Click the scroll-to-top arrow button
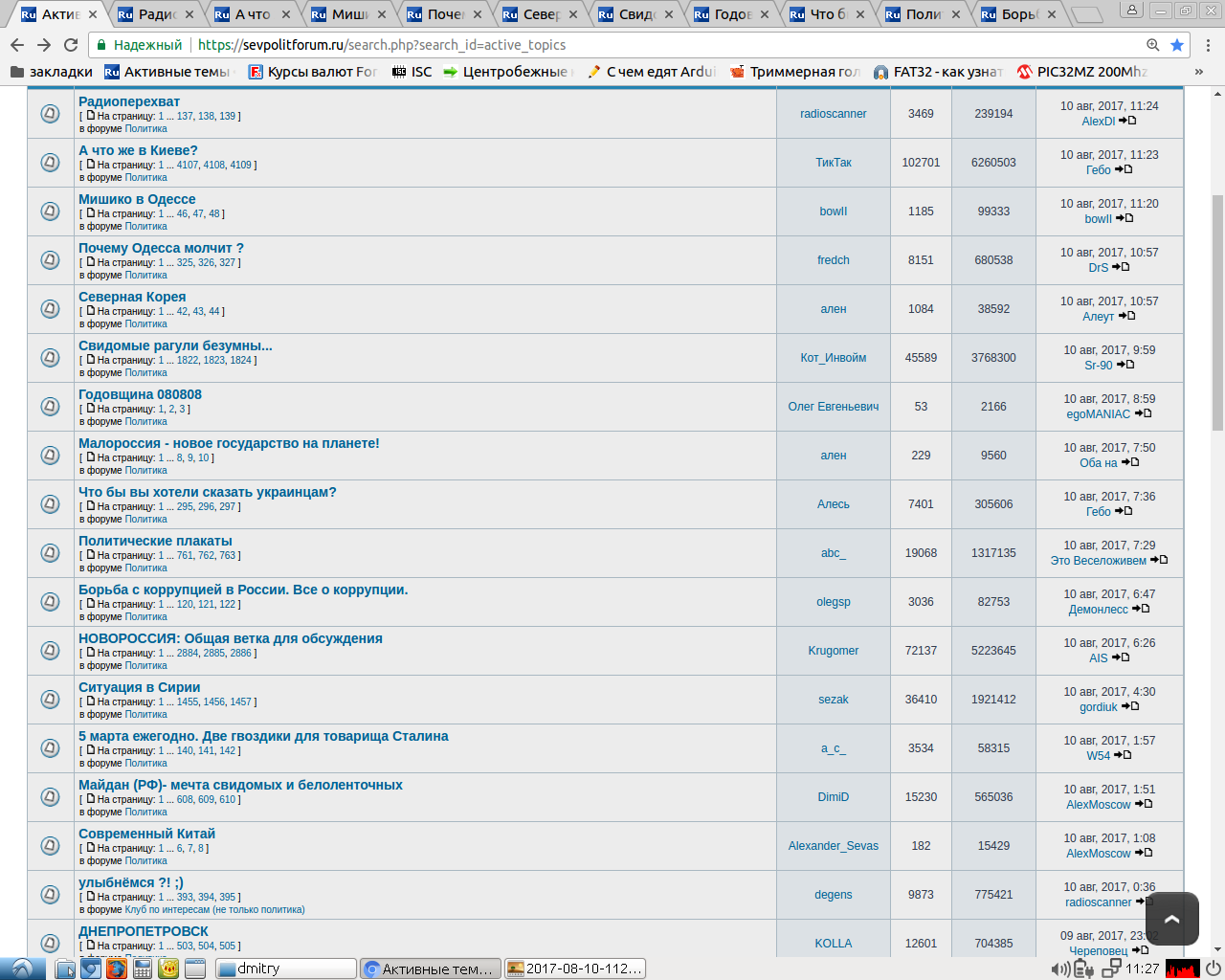 pos(1171,919)
